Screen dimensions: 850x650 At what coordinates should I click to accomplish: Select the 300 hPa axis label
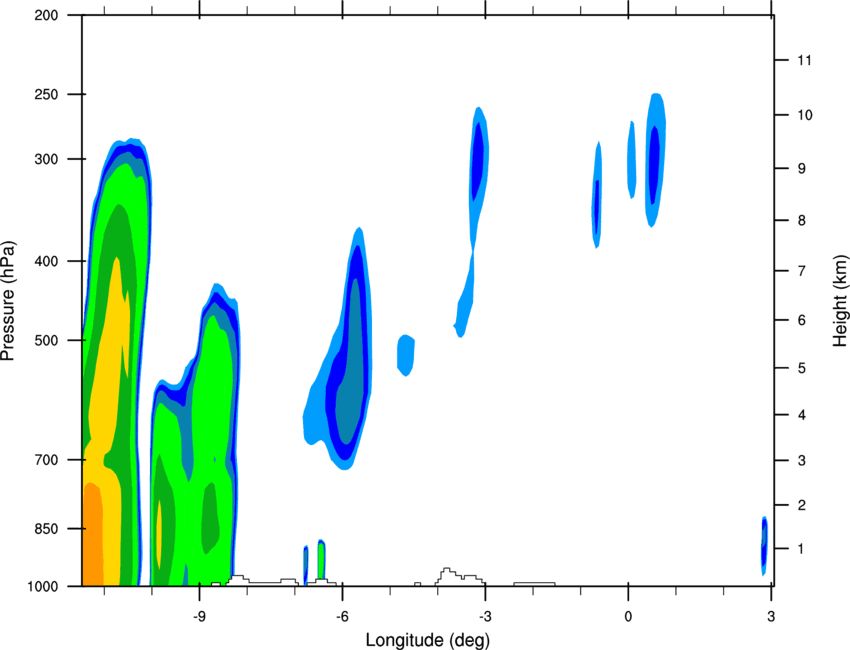(46, 159)
